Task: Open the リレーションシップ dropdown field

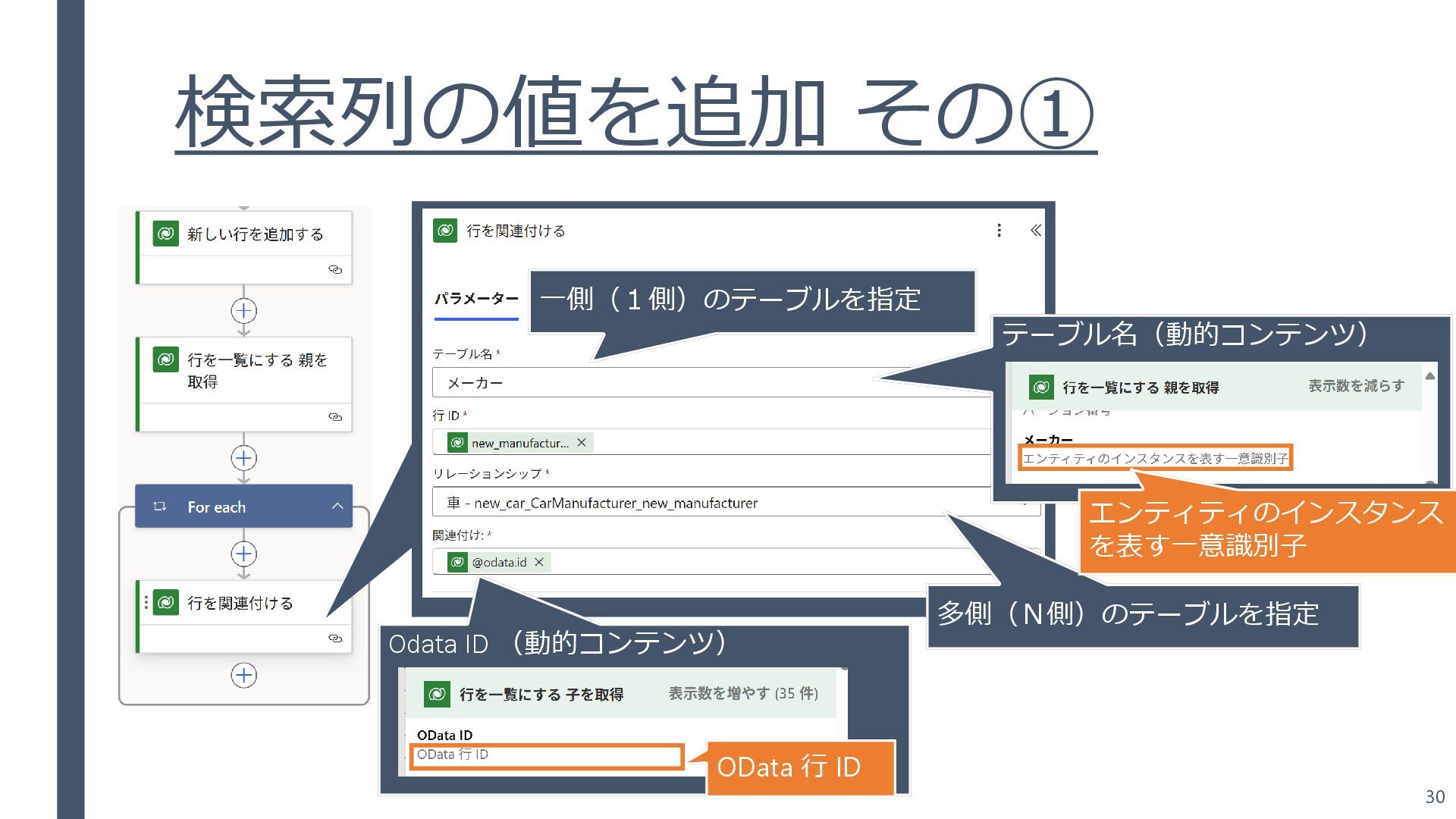Action: 682,503
